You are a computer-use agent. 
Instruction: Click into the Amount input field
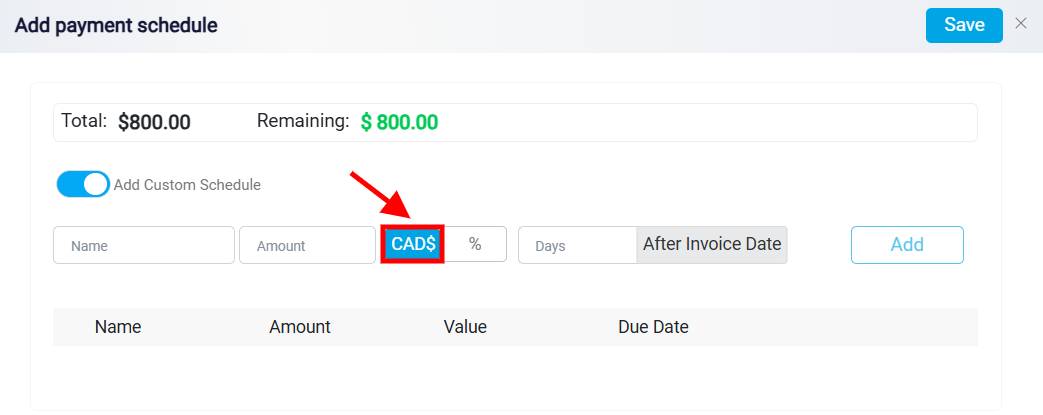click(307, 245)
